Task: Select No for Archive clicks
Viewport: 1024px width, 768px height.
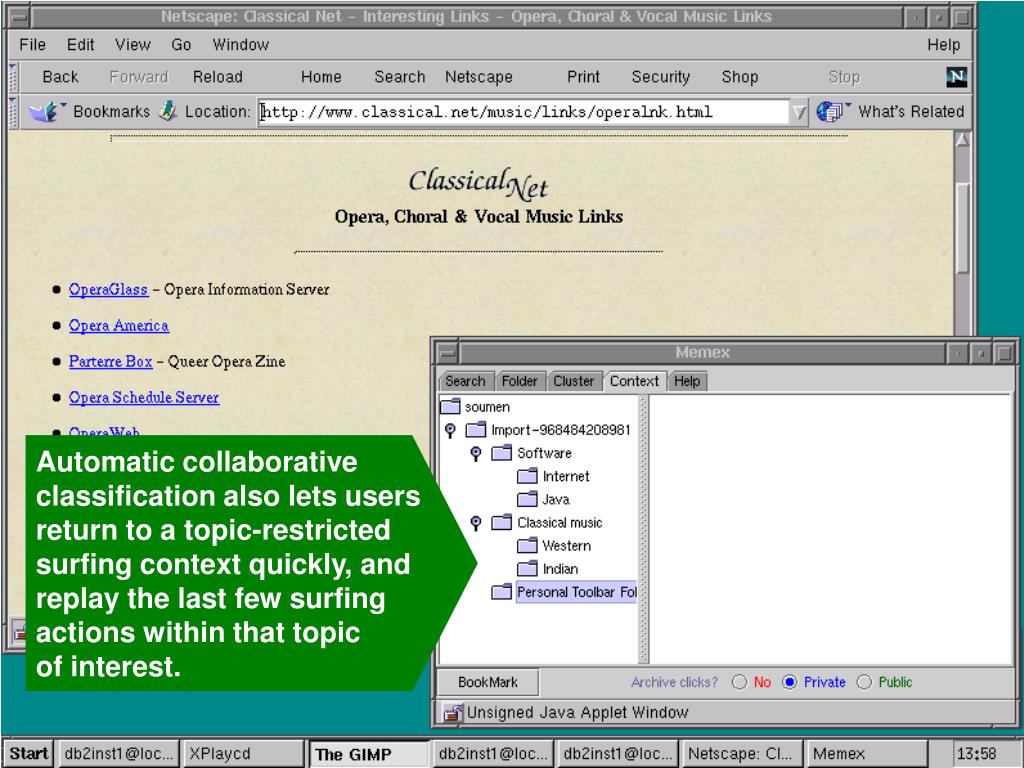Action: tap(739, 682)
